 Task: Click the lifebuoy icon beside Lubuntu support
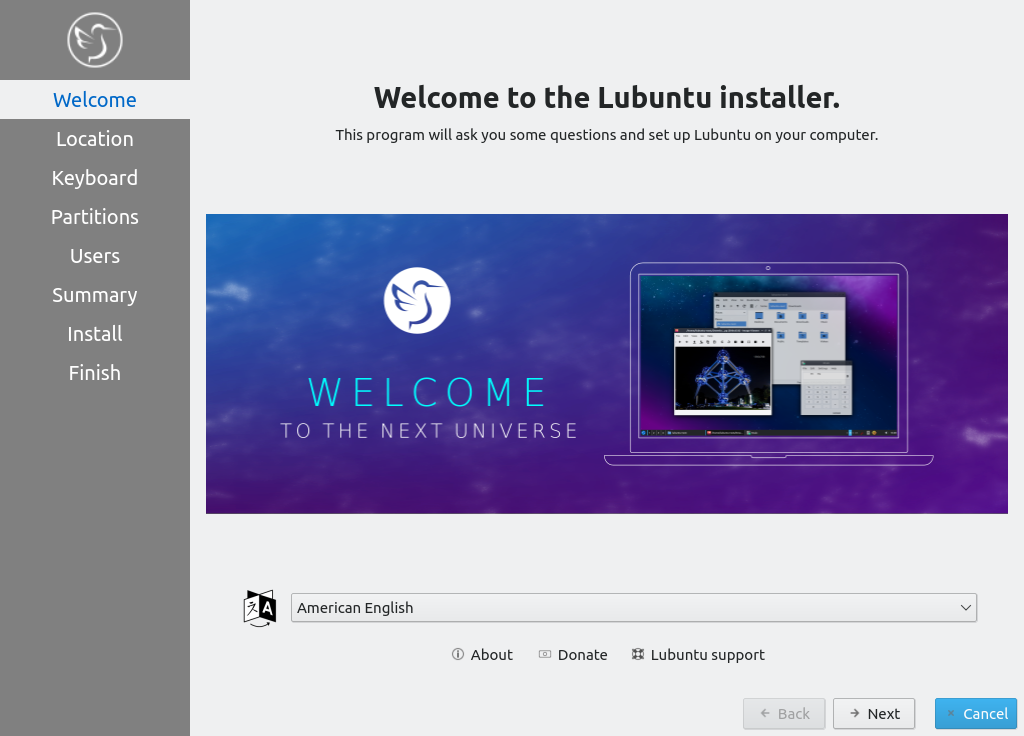coord(638,655)
